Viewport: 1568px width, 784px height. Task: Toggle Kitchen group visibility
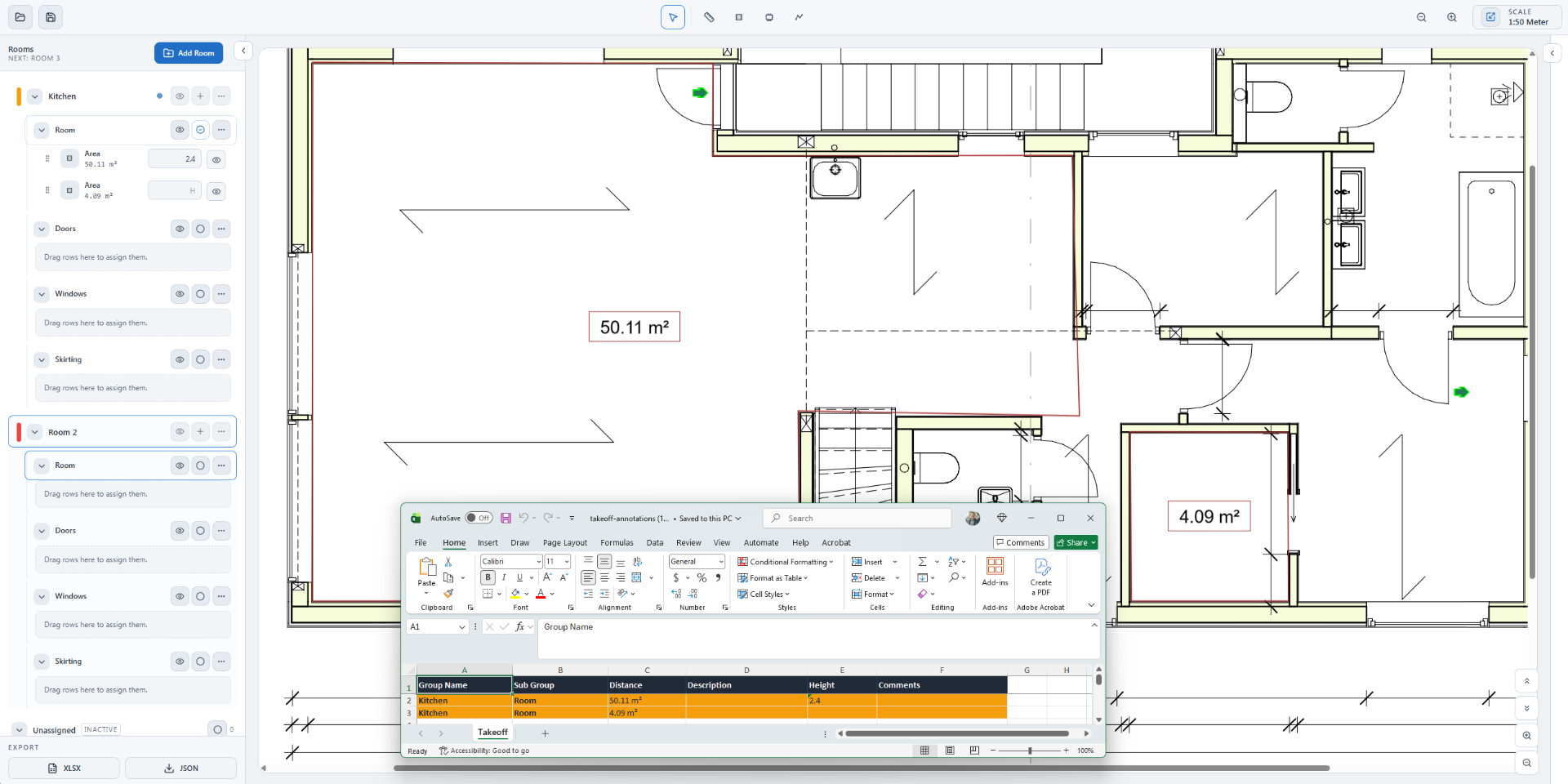[x=180, y=96]
